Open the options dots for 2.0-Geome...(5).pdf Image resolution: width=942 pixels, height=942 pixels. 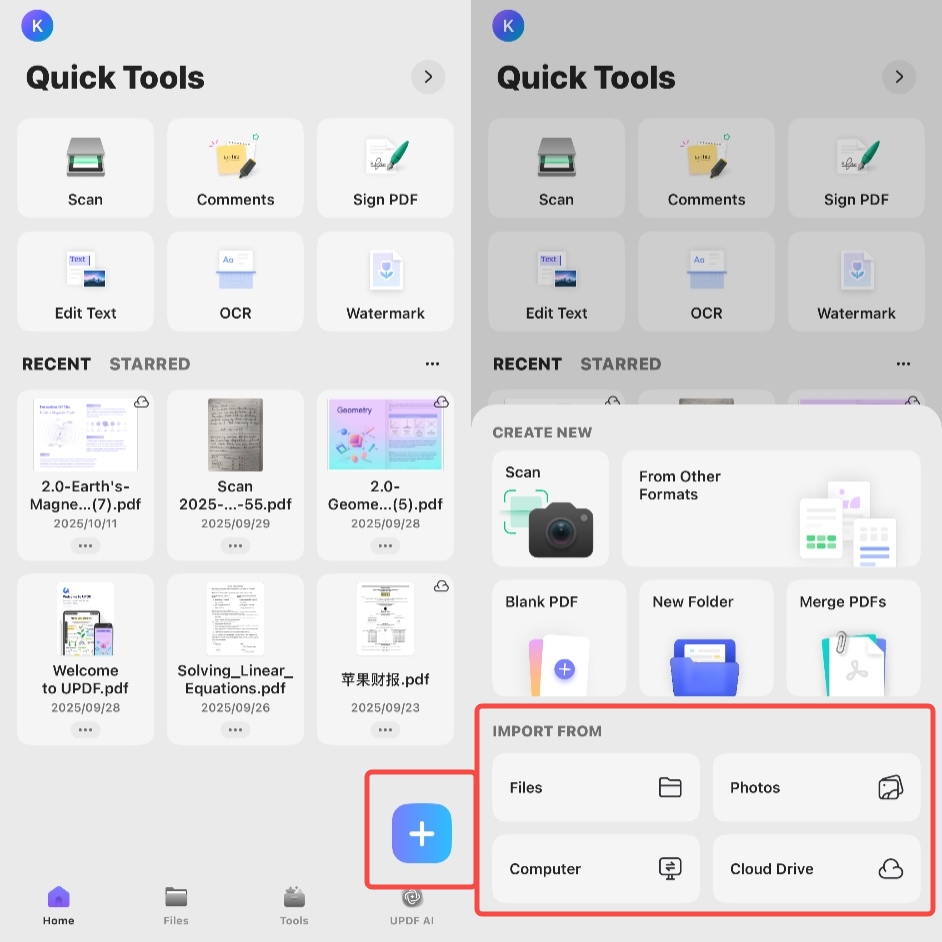coord(385,546)
